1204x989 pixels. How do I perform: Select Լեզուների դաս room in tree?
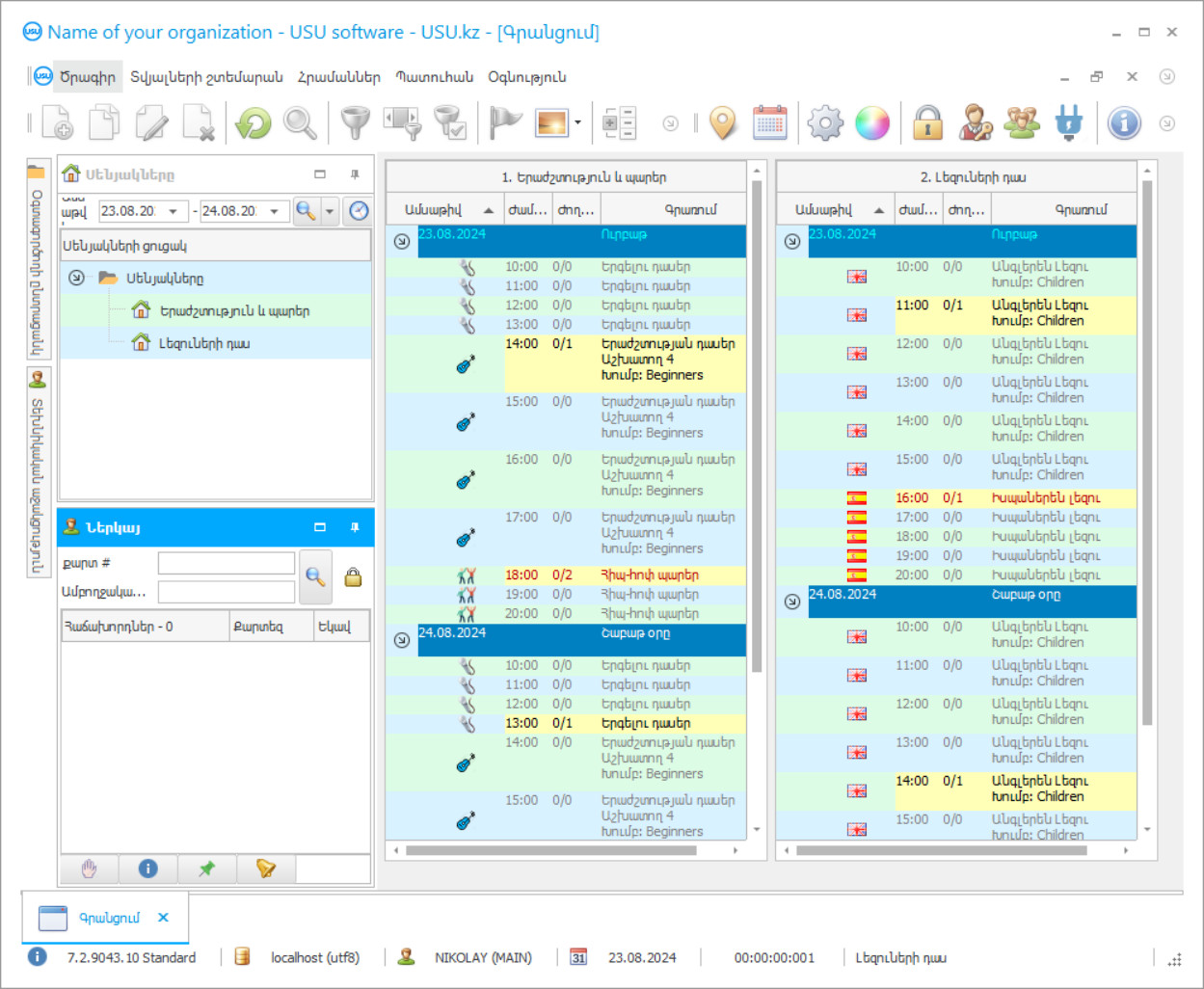coord(204,343)
